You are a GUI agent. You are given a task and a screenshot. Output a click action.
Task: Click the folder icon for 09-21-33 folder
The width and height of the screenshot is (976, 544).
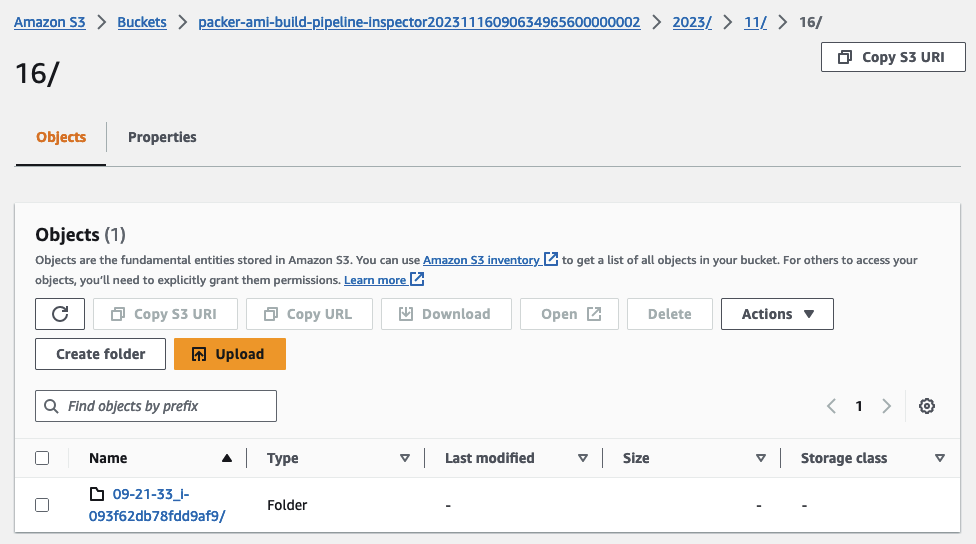pos(97,494)
